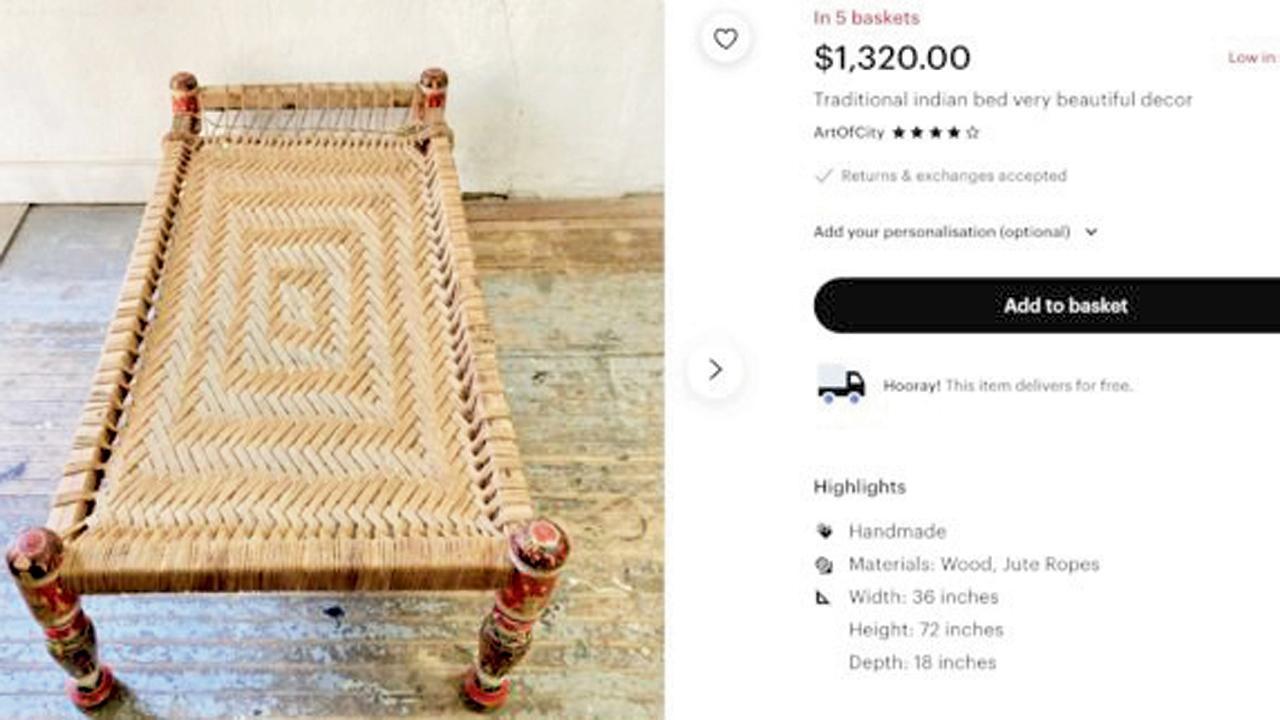The height and width of the screenshot is (720, 1280).
Task: Click the Width dimensions ruler icon
Action: point(824,598)
